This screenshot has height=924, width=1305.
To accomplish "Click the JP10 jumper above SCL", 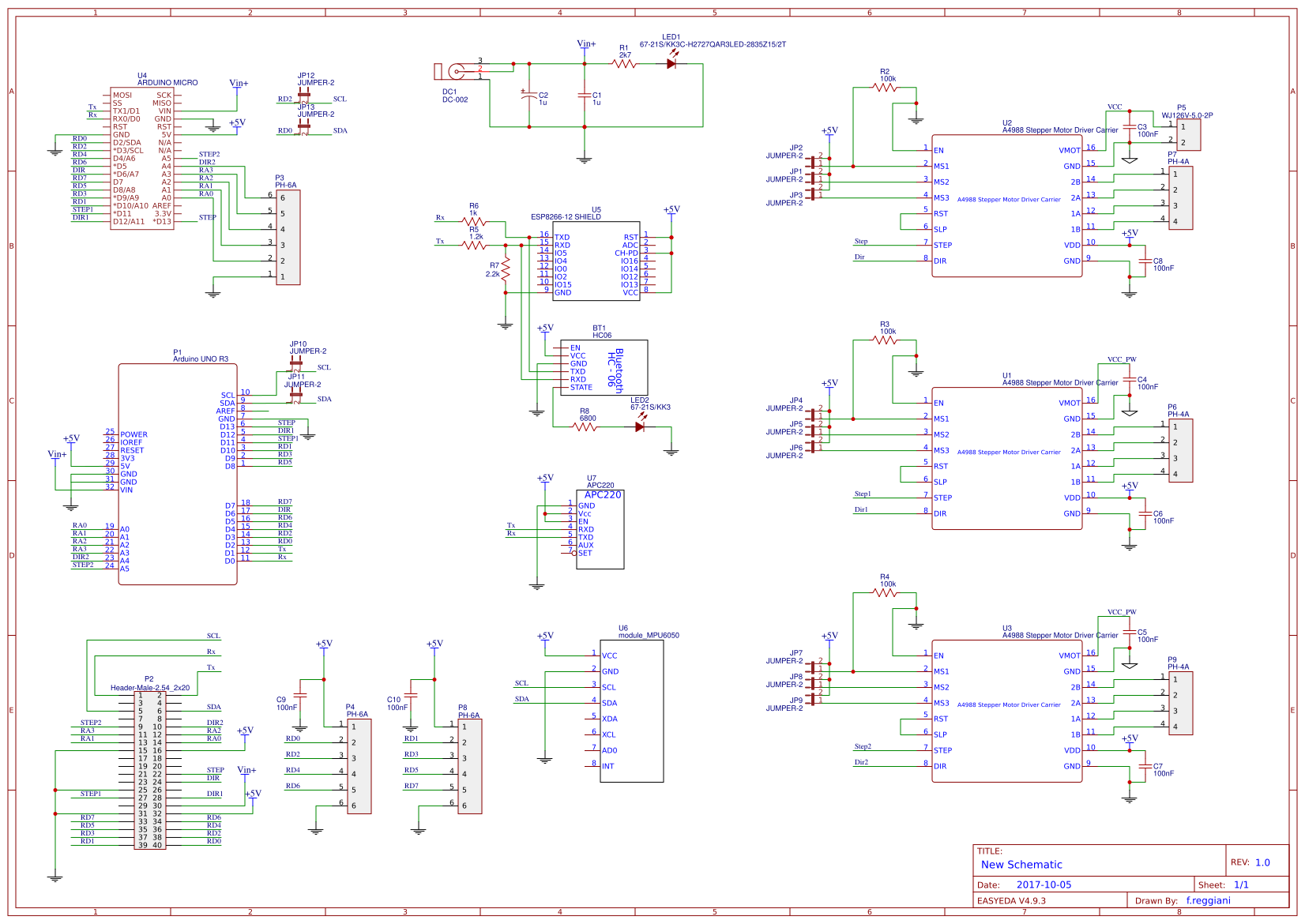I will 296,365.
